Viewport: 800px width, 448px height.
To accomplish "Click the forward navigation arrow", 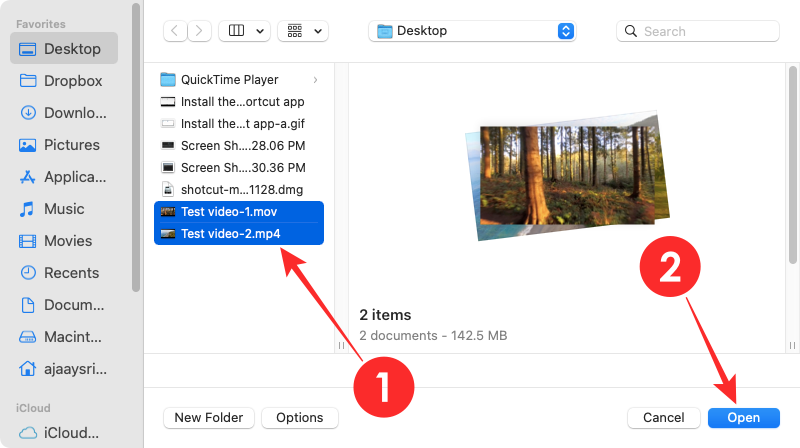I will click(x=200, y=31).
